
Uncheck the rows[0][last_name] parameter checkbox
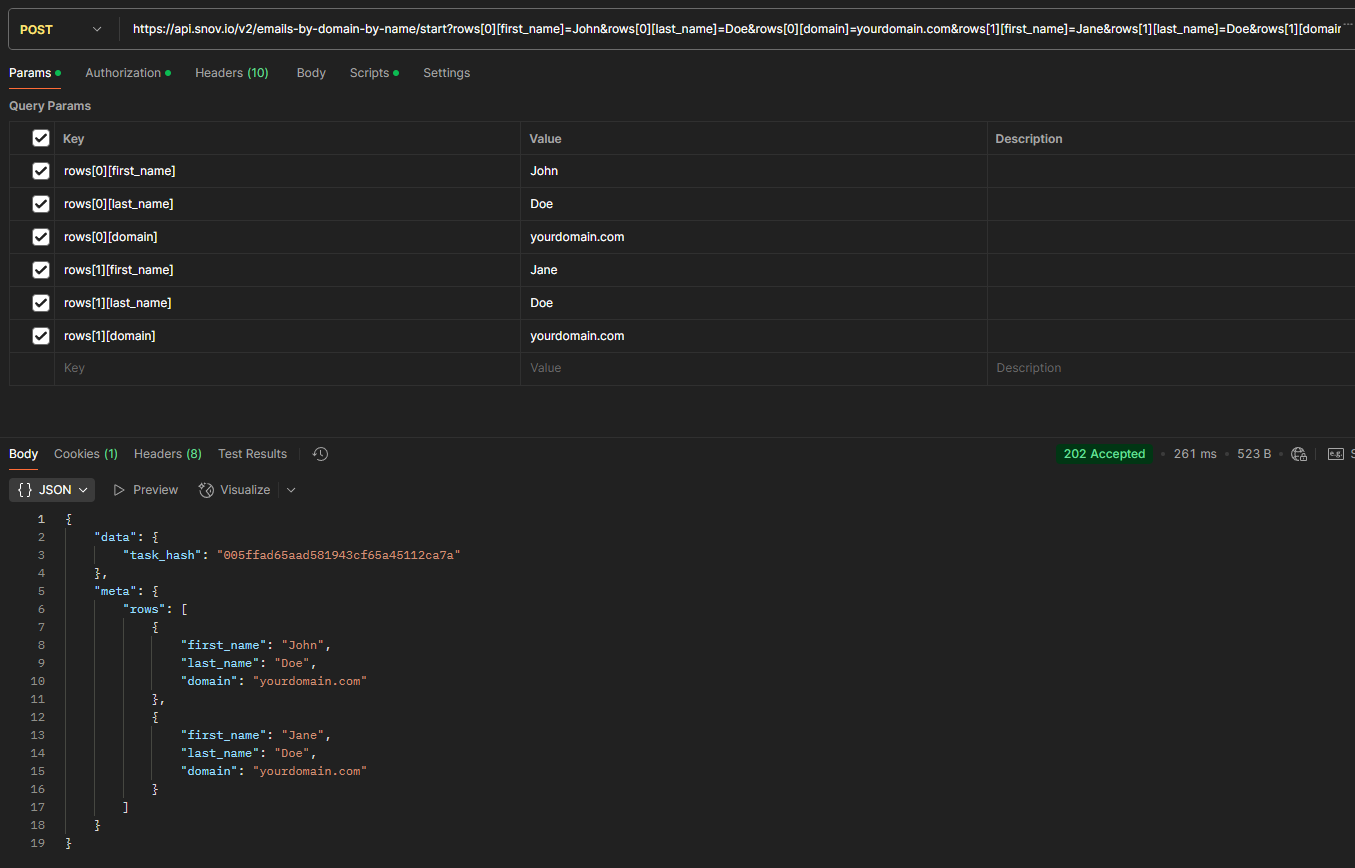tap(41, 204)
